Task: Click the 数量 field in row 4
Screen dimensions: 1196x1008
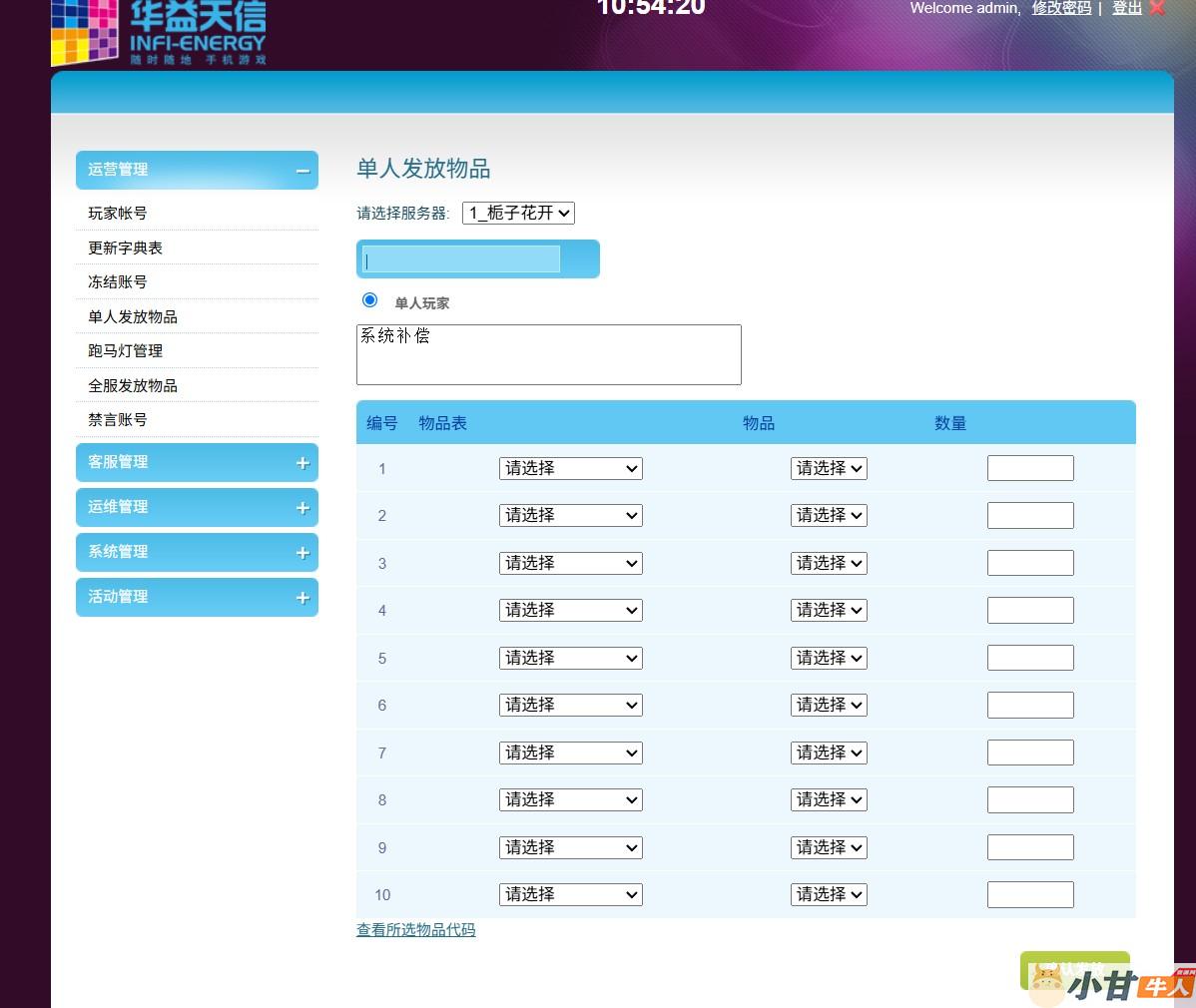Action: 1030,610
